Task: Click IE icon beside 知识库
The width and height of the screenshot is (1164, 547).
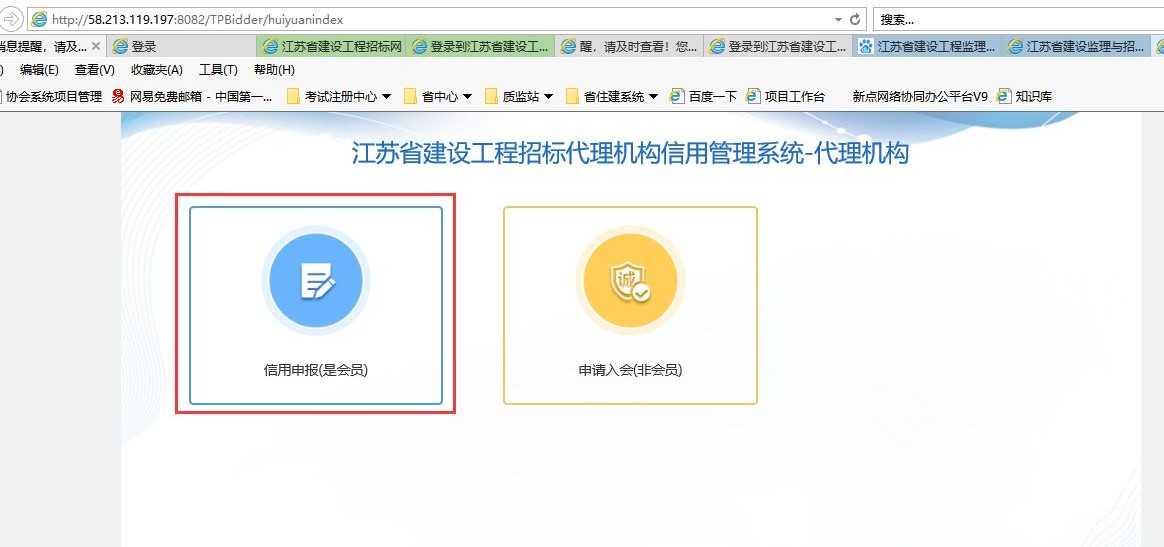Action: (x=1004, y=96)
